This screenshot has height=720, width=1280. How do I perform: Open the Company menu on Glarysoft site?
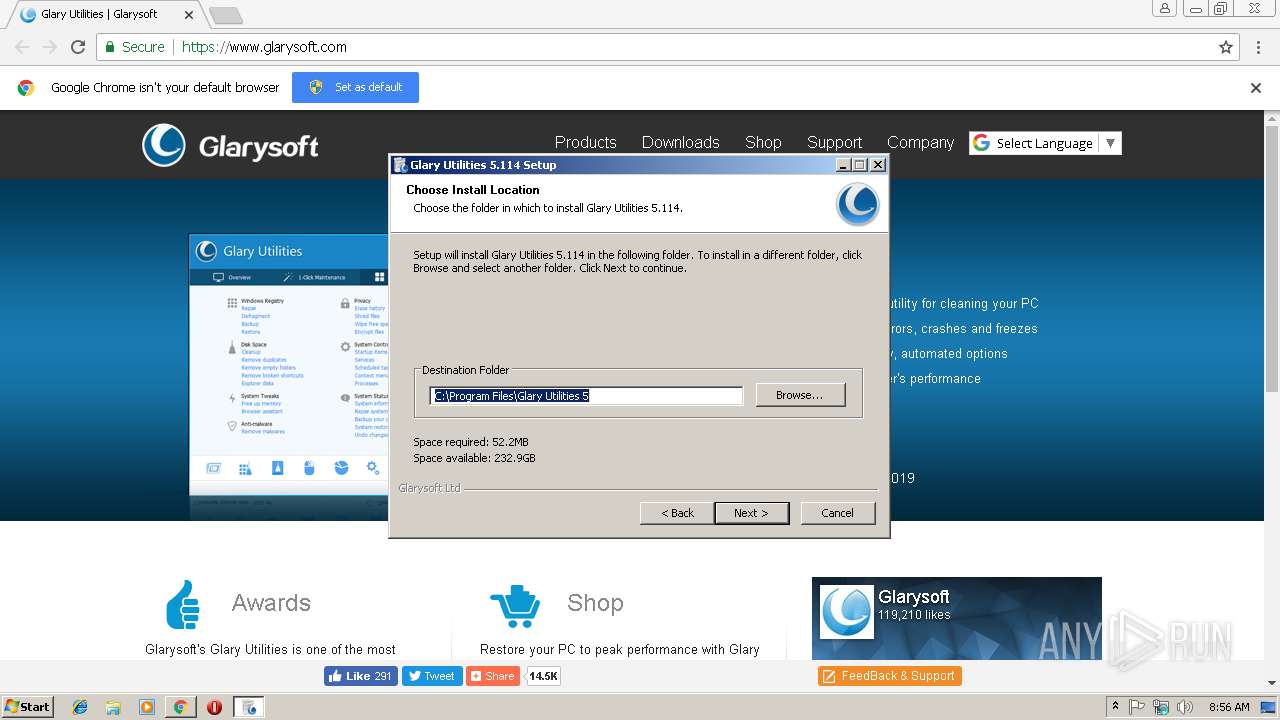click(x=920, y=142)
